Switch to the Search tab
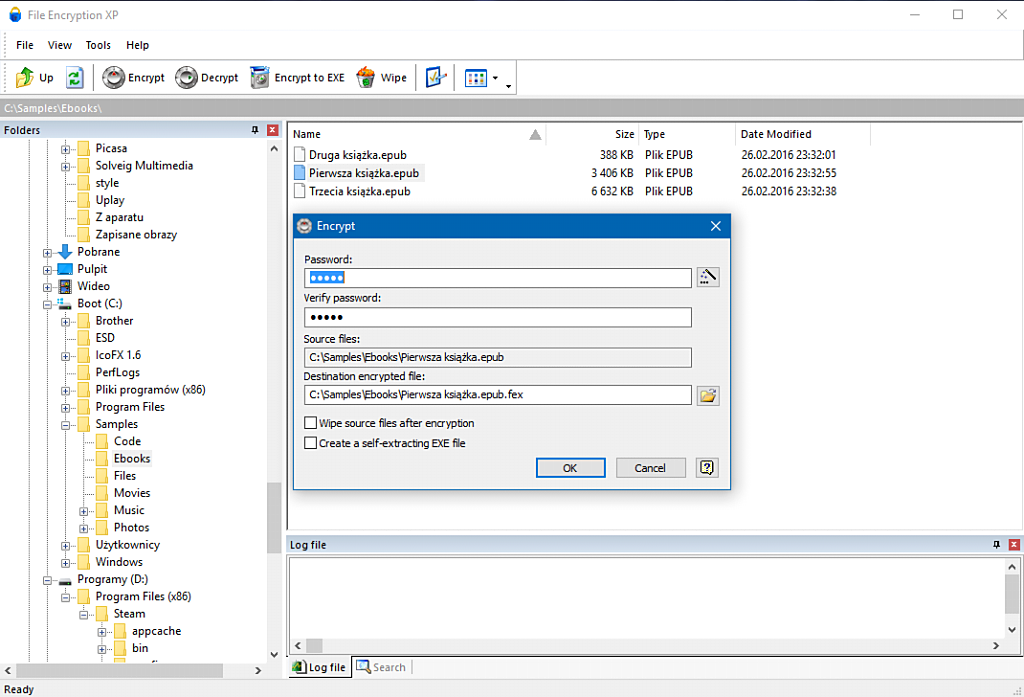This screenshot has height=697, width=1024. 381,667
